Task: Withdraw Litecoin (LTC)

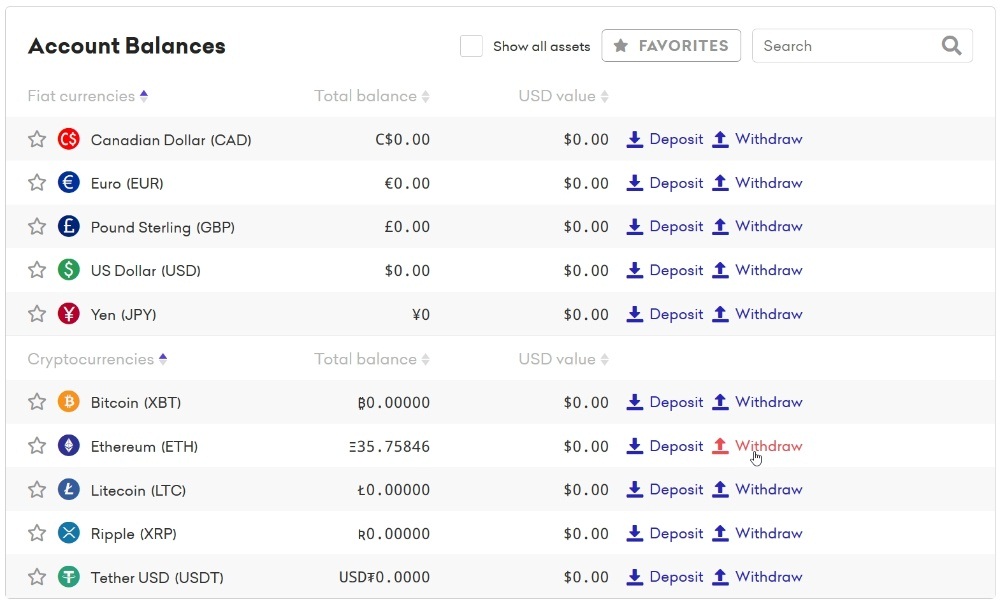Action: pyautogui.click(x=757, y=490)
